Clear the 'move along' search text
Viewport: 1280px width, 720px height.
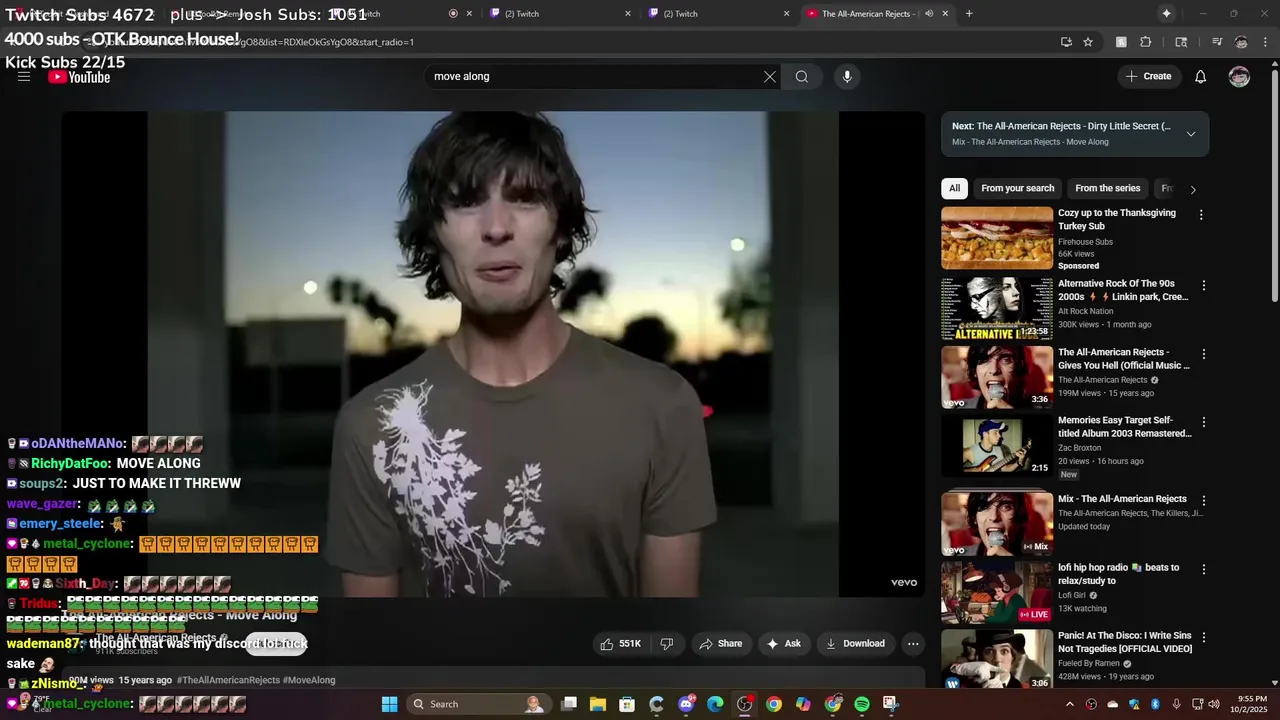click(x=770, y=77)
